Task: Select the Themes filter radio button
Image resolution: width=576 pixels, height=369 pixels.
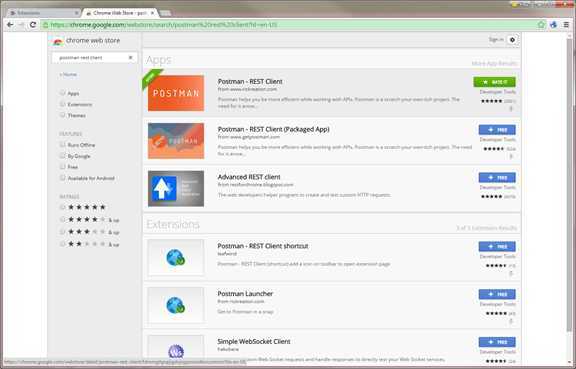Action: [62, 115]
